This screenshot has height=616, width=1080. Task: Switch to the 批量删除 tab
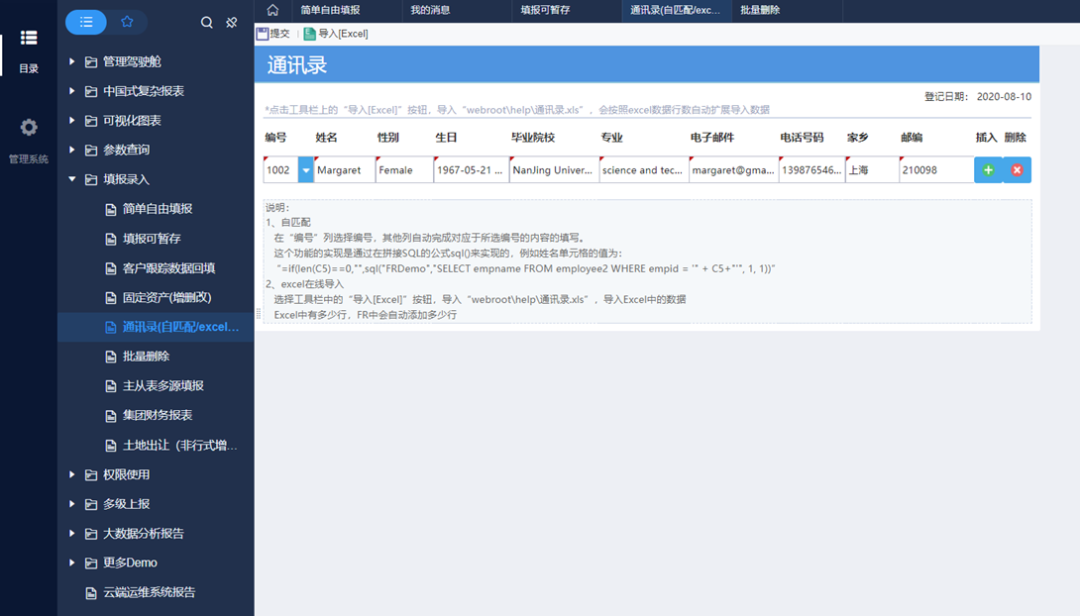pyautogui.click(x=787, y=10)
